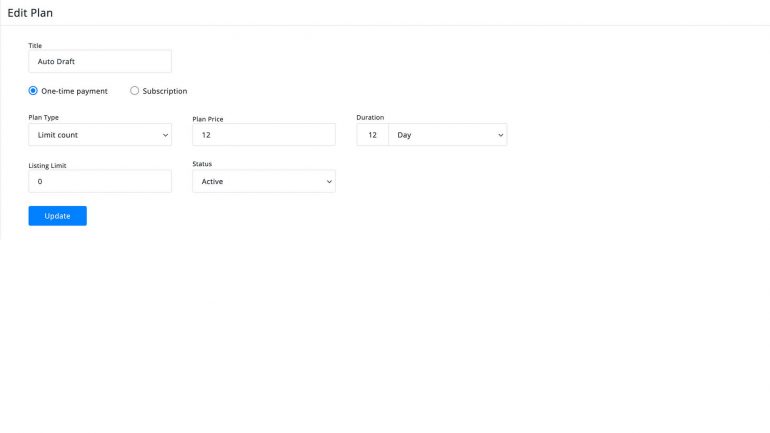Open the Plan Type dropdown showing Limit count
The width and height of the screenshot is (770, 433).
coord(100,135)
